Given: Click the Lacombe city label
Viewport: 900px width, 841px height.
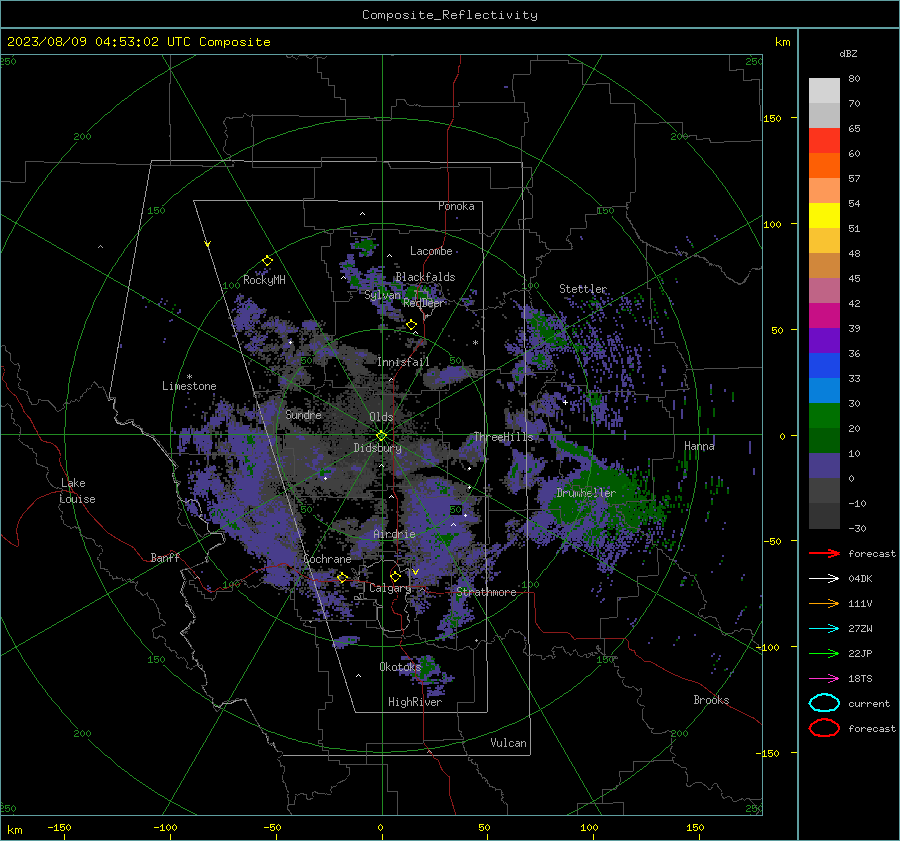Looking at the screenshot, I should pyautogui.click(x=431, y=251).
